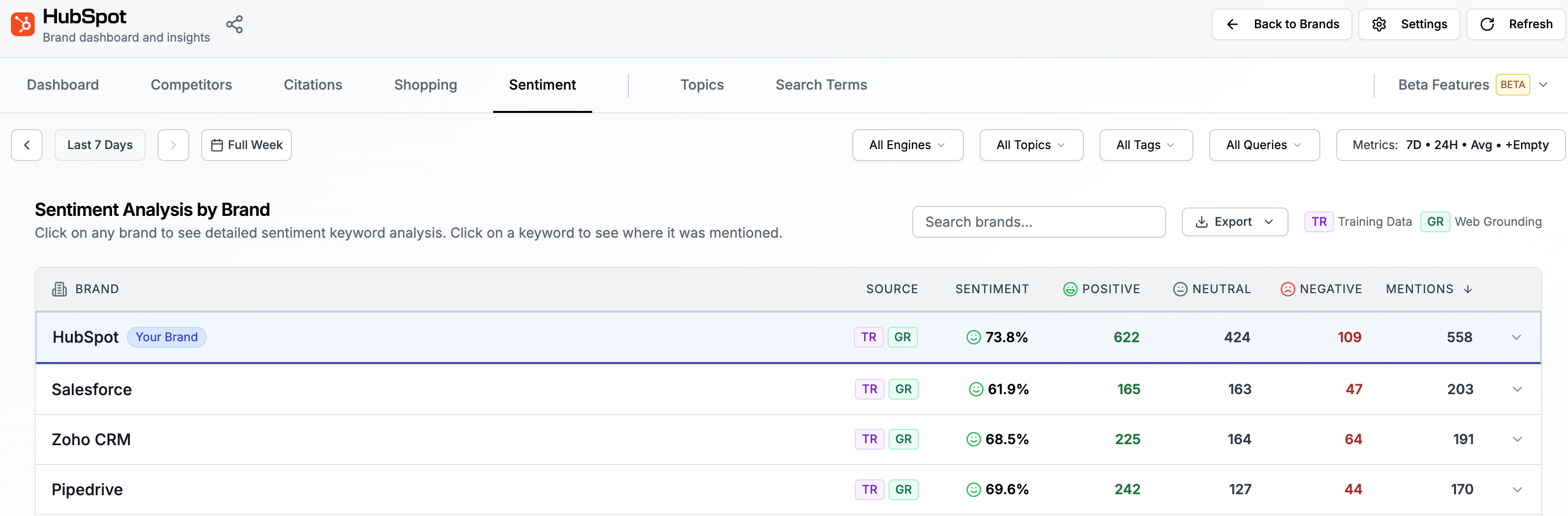Click the Refresh button

(1515, 24)
